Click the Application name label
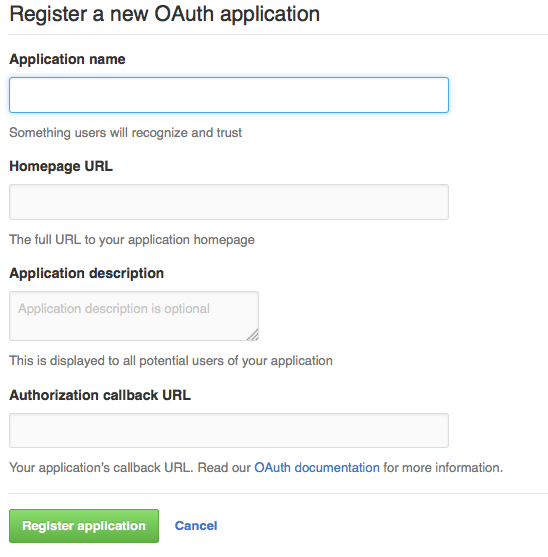This screenshot has height=557, width=548. (67, 59)
